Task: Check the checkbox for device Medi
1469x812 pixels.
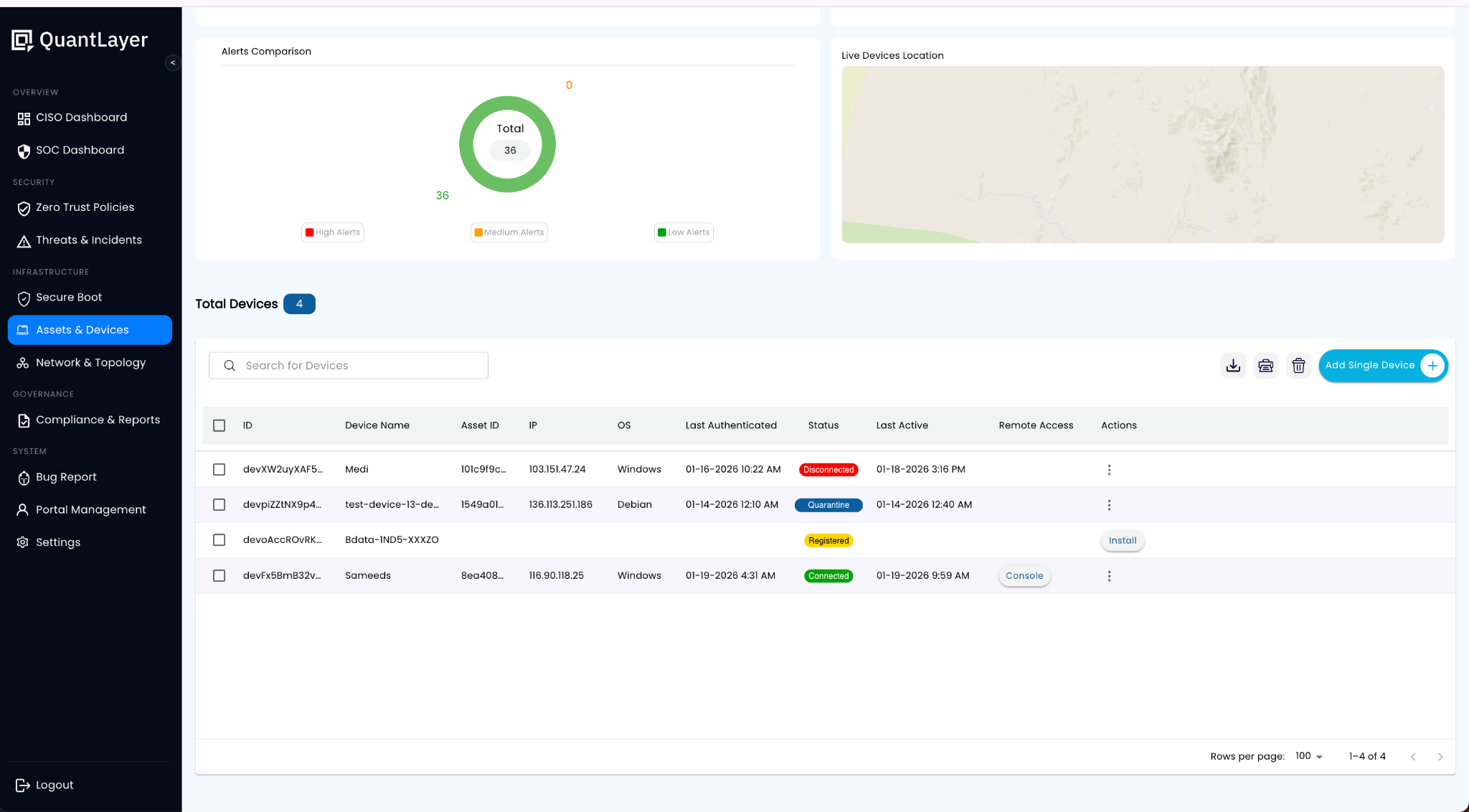Action: pyautogui.click(x=219, y=469)
